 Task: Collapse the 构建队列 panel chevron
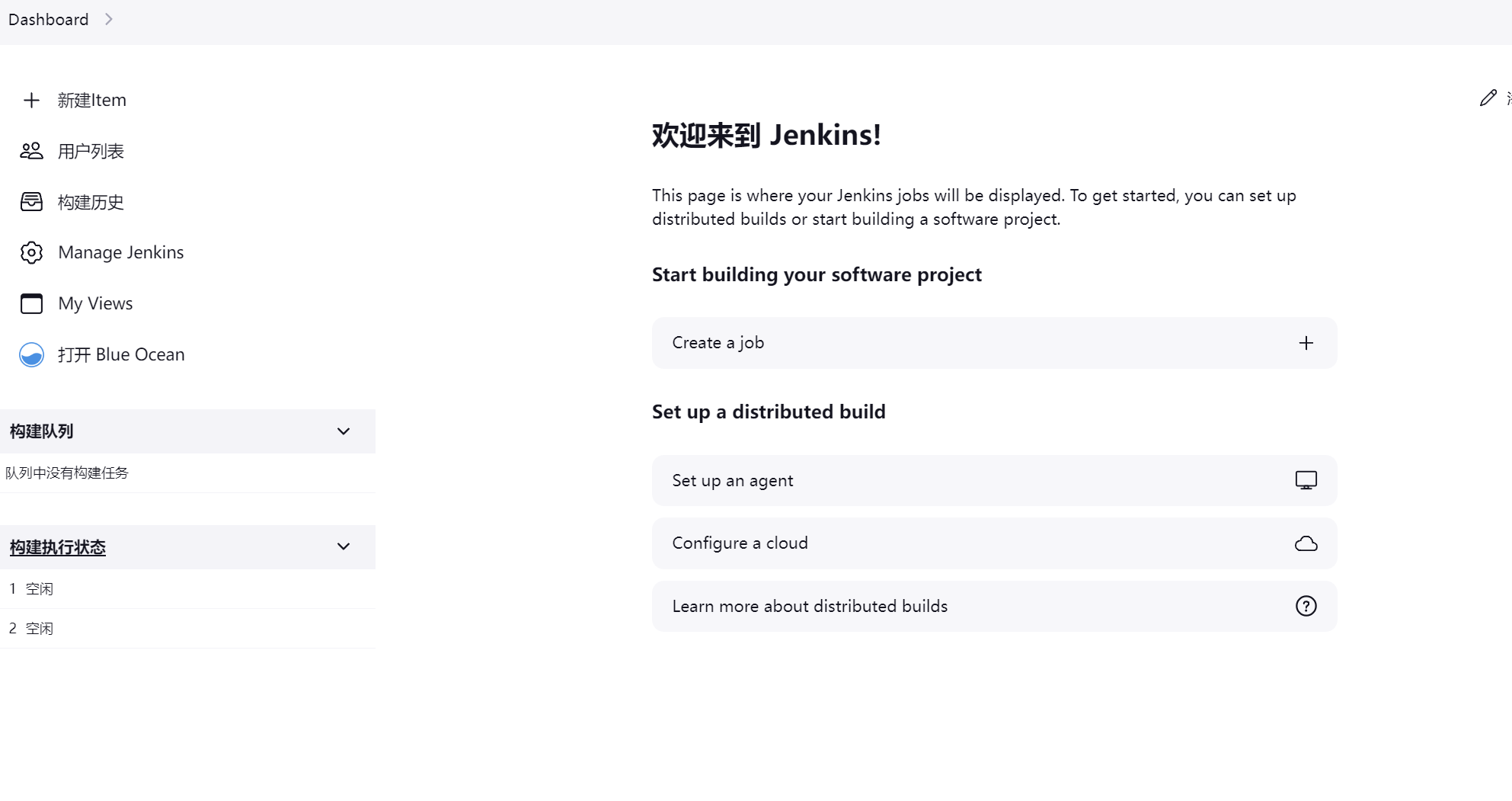[x=344, y=431]
